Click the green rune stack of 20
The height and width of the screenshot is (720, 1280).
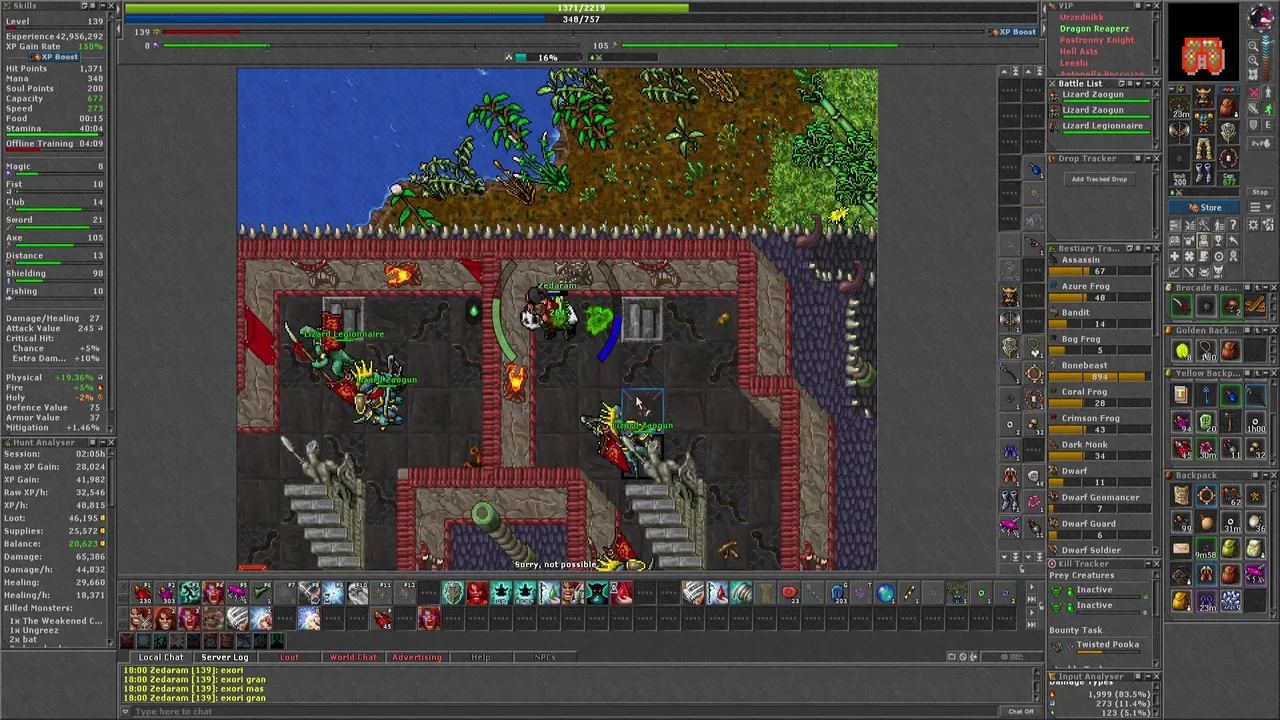pyautogui.click(x=1206, y=422)
